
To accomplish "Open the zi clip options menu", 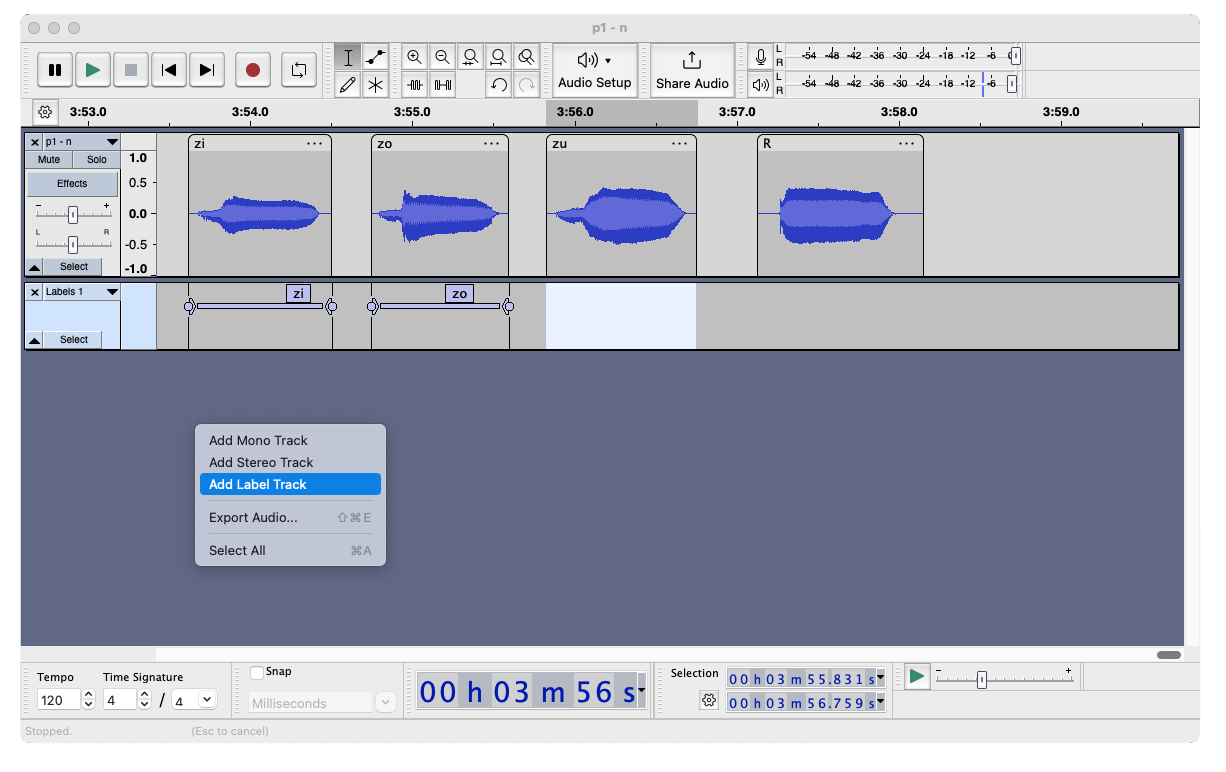I will [x=315, y=144].
